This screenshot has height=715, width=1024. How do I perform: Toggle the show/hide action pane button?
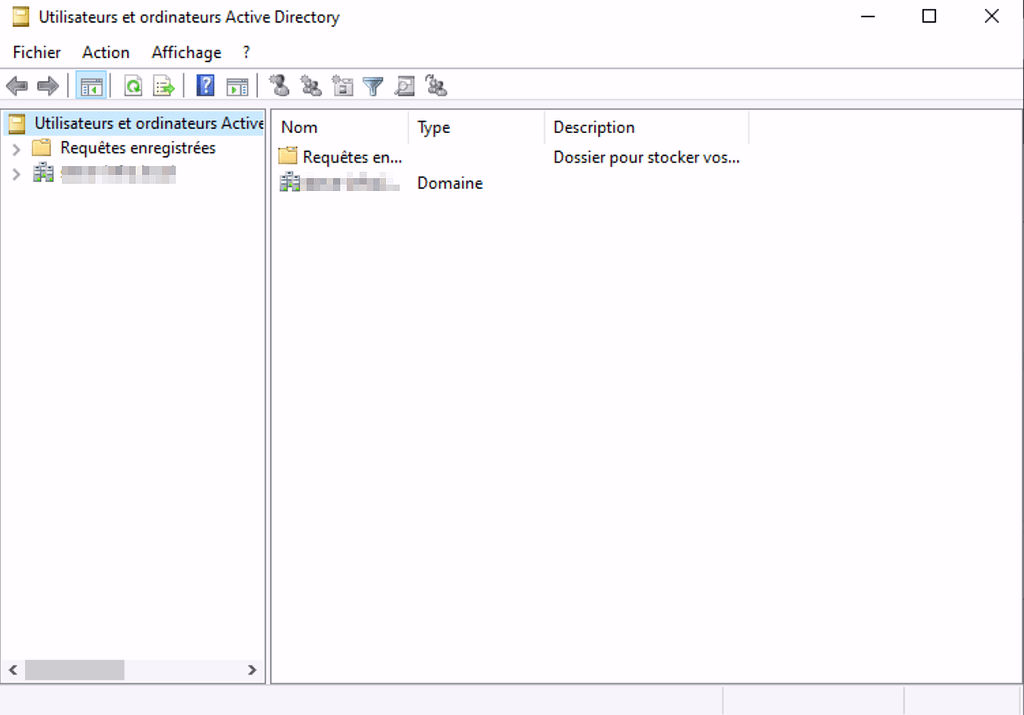point(237,87)
